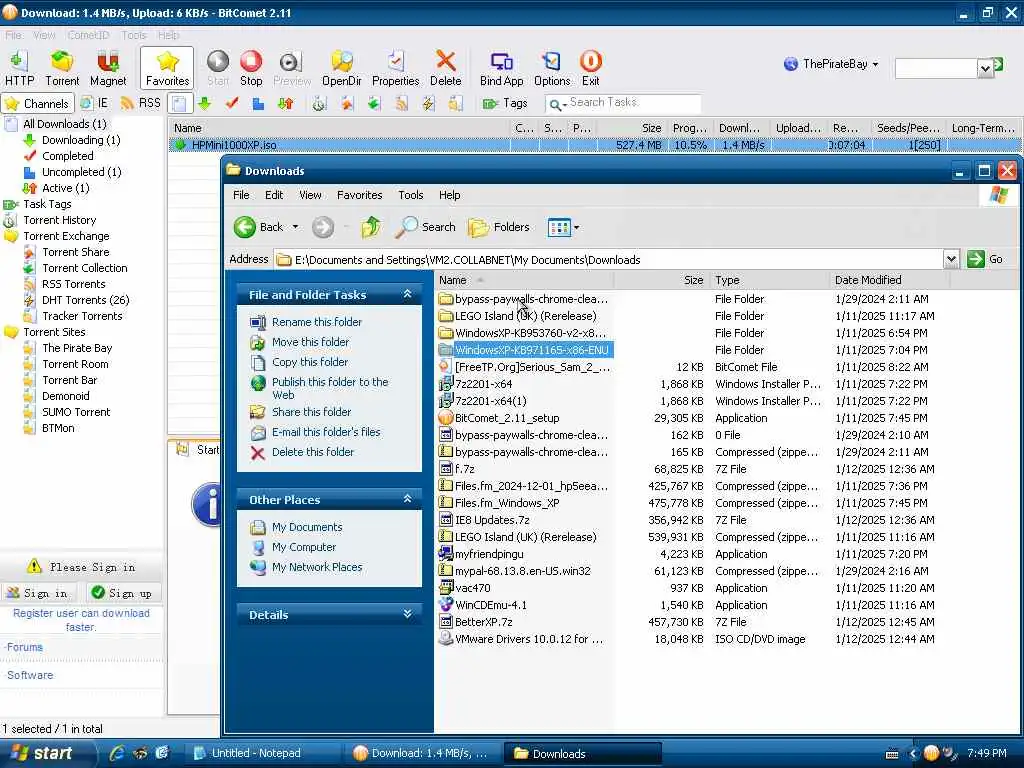Collapse the Other Places panel
The height and width of the screenshot is (768, 1024).
pyautogui.click(x=408, y=500)
